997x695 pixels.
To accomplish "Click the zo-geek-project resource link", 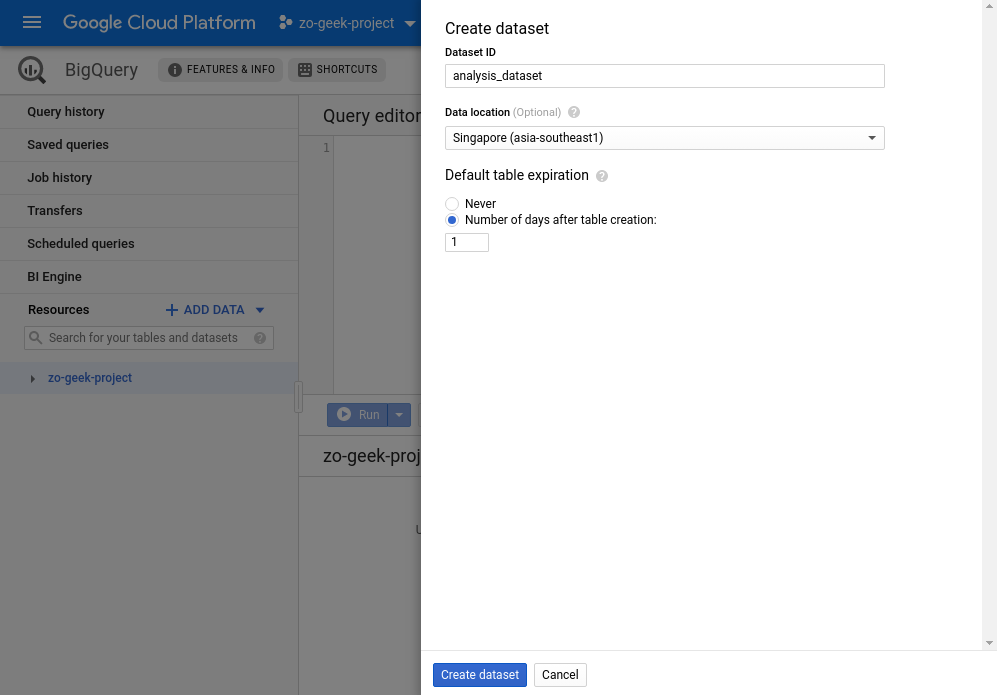I will (90, 378).
